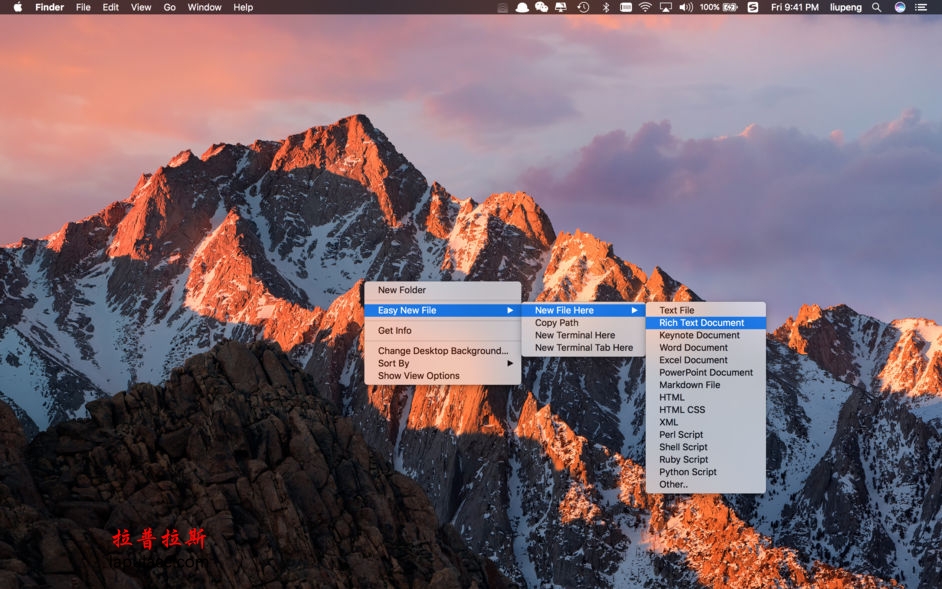This screenshot has height=589, width=942.
Task: Click the WeChat icon in menu bar
Action: pos(541,7)
